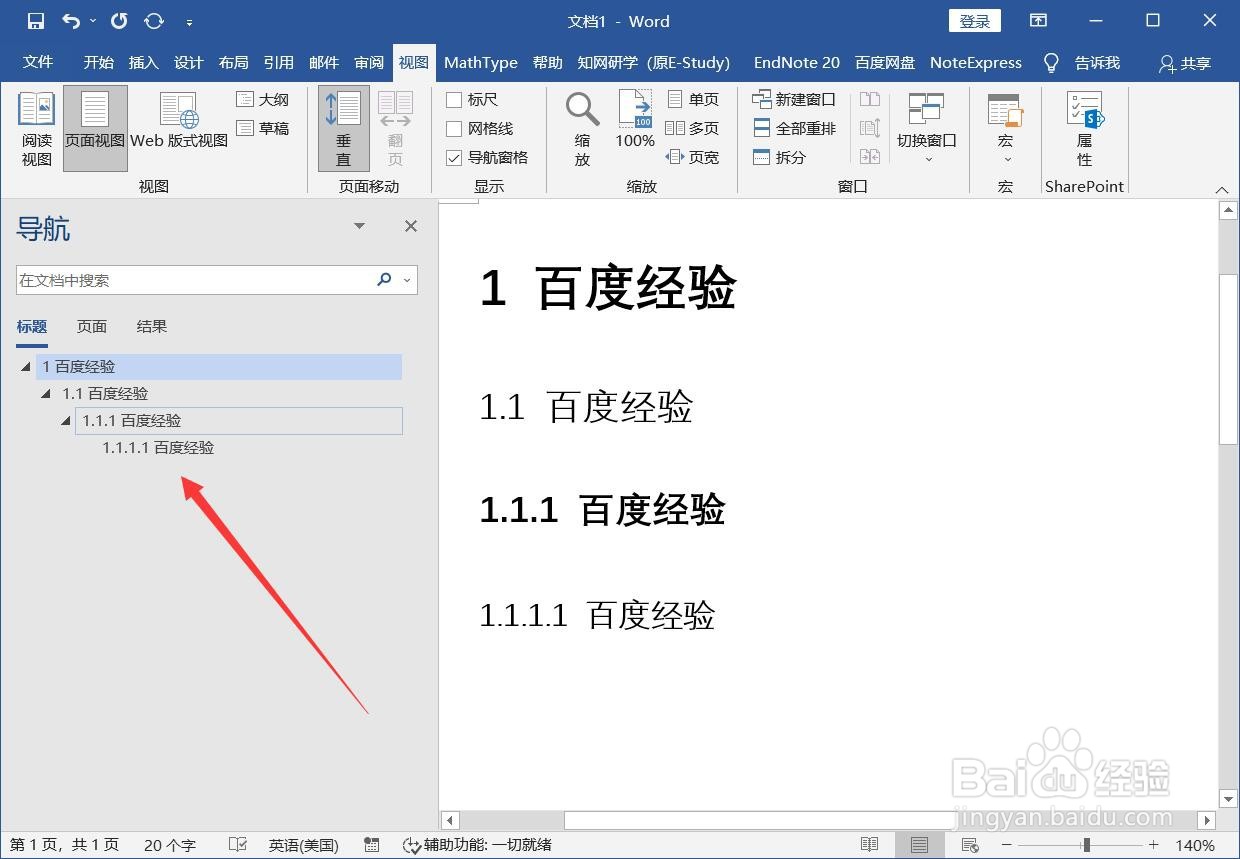Enable the 网格线 (Gridlines) checkbox
The image size is (1240, 859).
454,128
